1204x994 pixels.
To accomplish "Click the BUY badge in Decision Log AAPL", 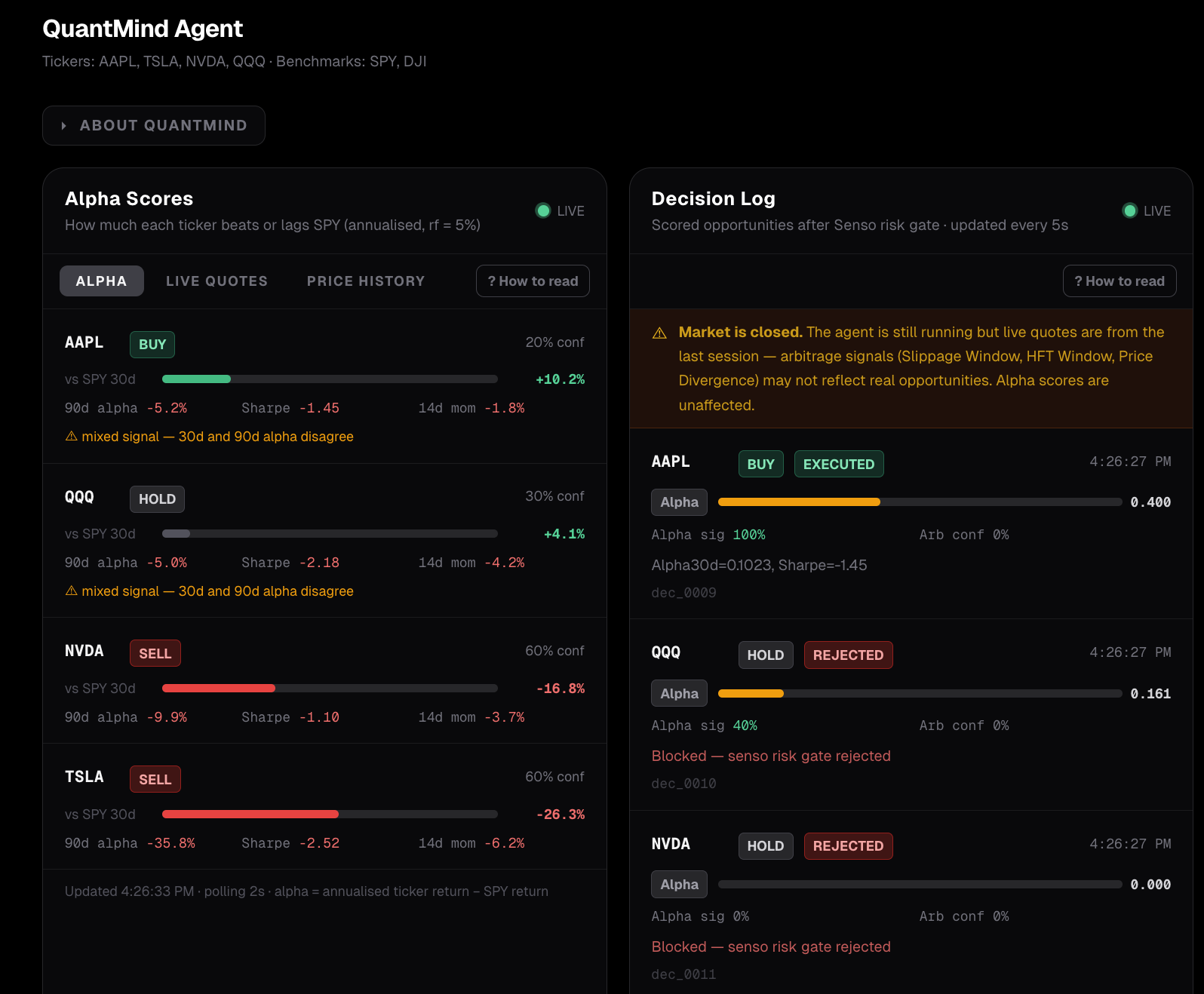I will [x=760, y=464].
